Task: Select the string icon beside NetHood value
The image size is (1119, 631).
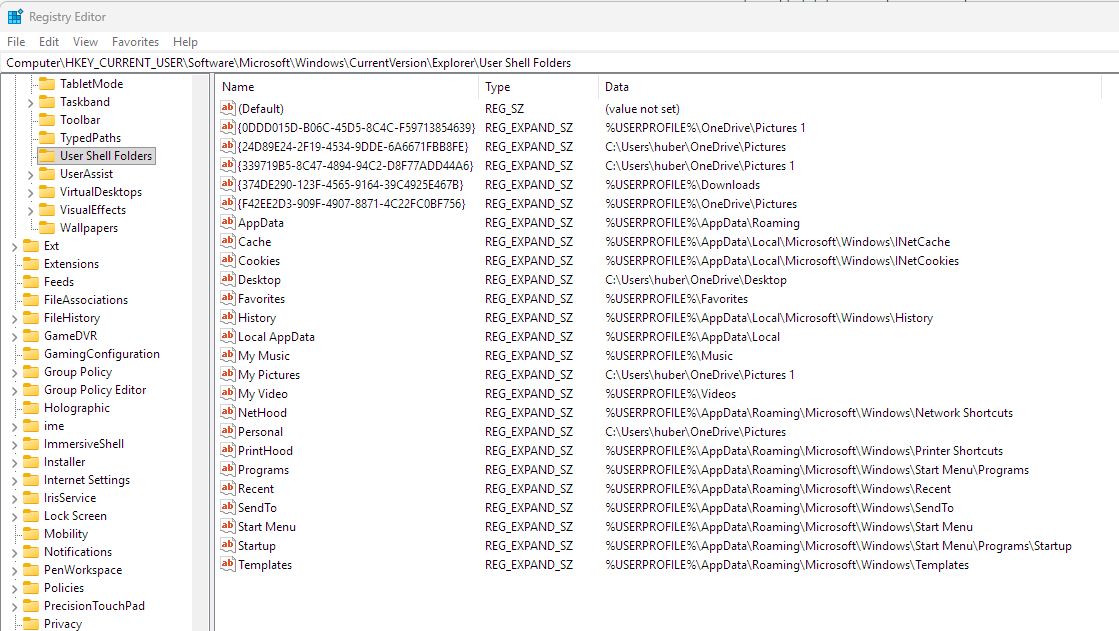Action: [x=228, y=412]
